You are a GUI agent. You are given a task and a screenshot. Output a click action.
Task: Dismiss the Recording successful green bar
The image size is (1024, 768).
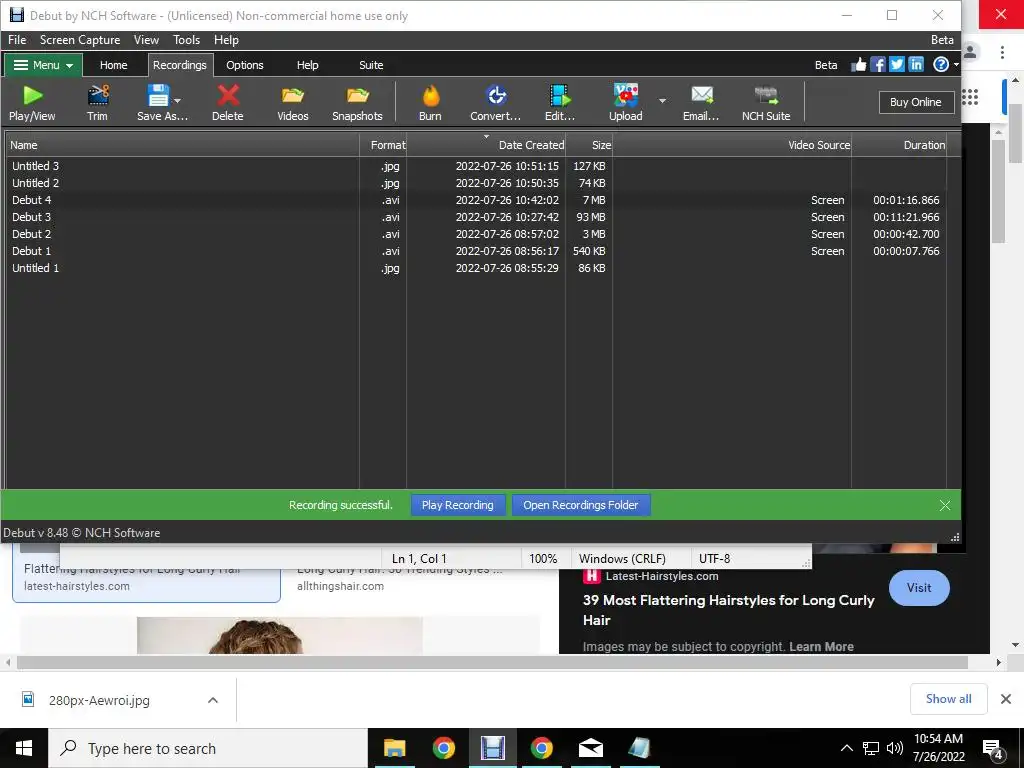945,505
